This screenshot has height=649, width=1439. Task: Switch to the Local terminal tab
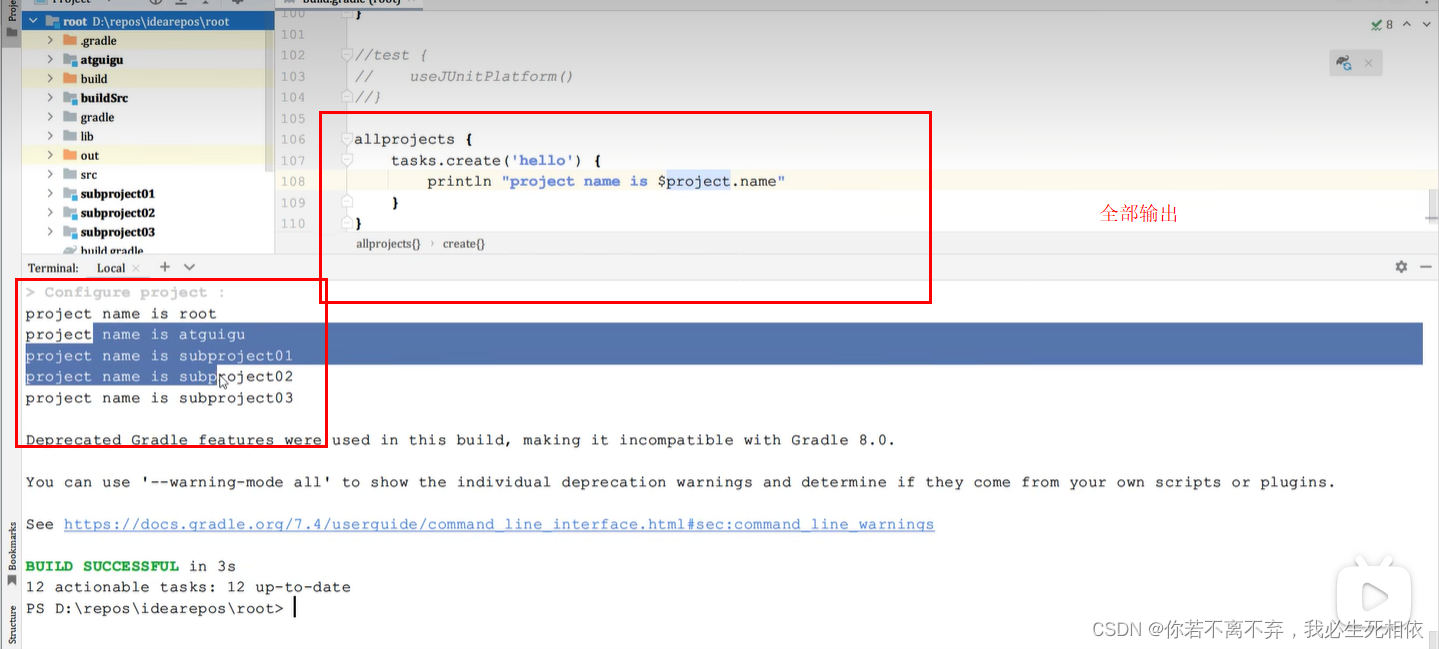[x=111, y=268]
